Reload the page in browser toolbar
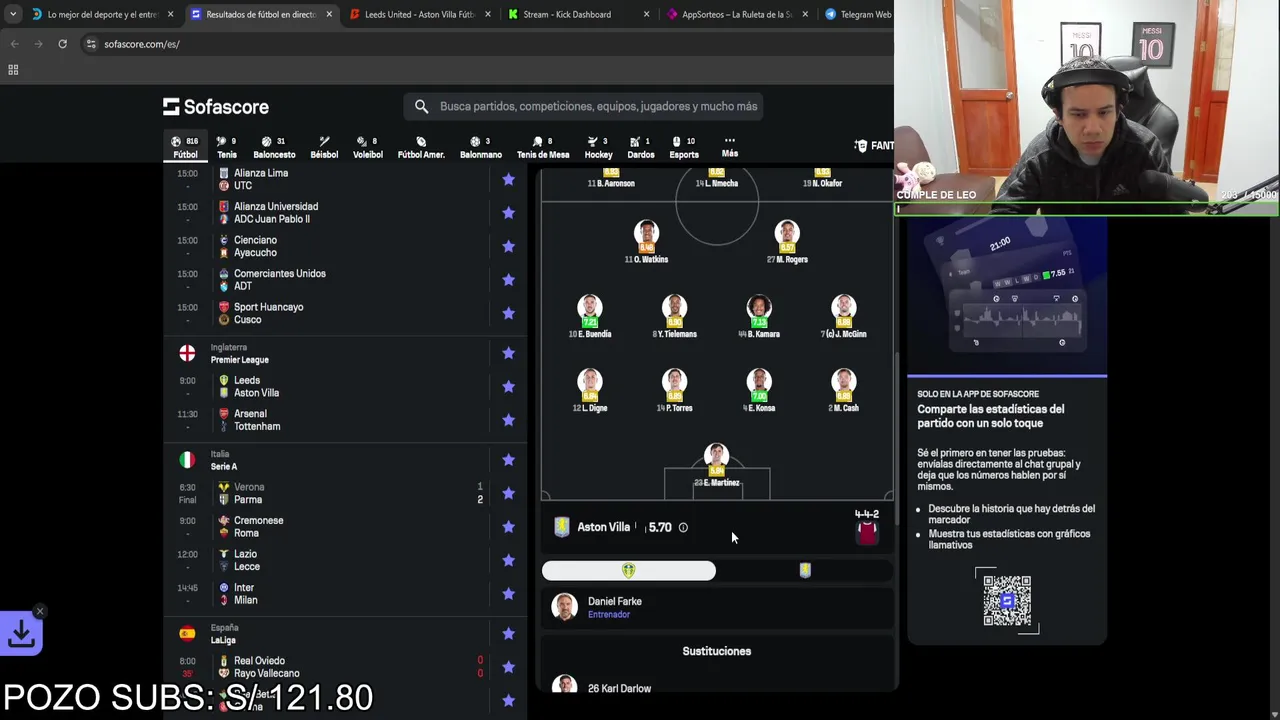1280x720 pixels. [x=62, y=44]
